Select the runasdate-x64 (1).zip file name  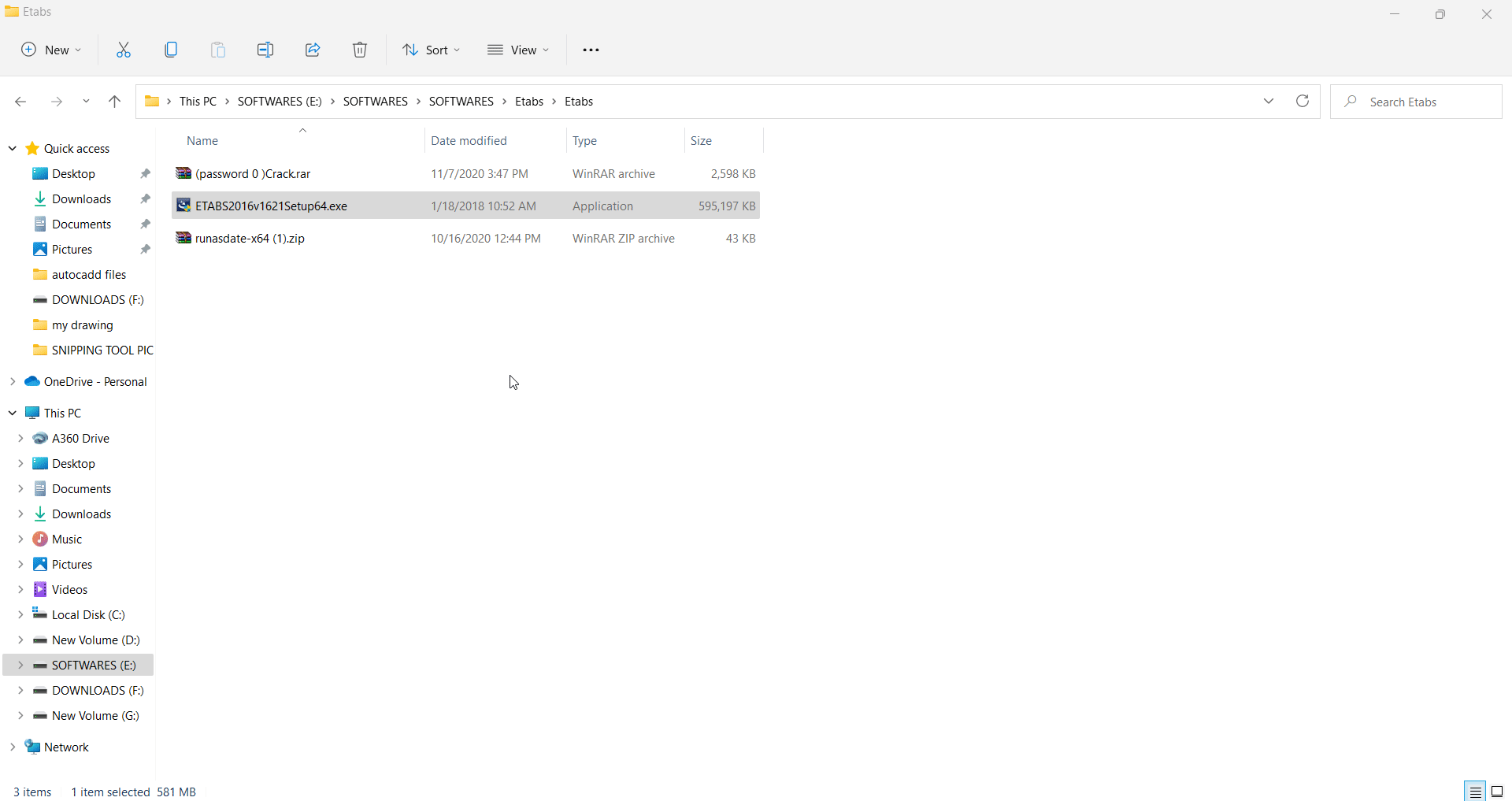coord(250,238)
